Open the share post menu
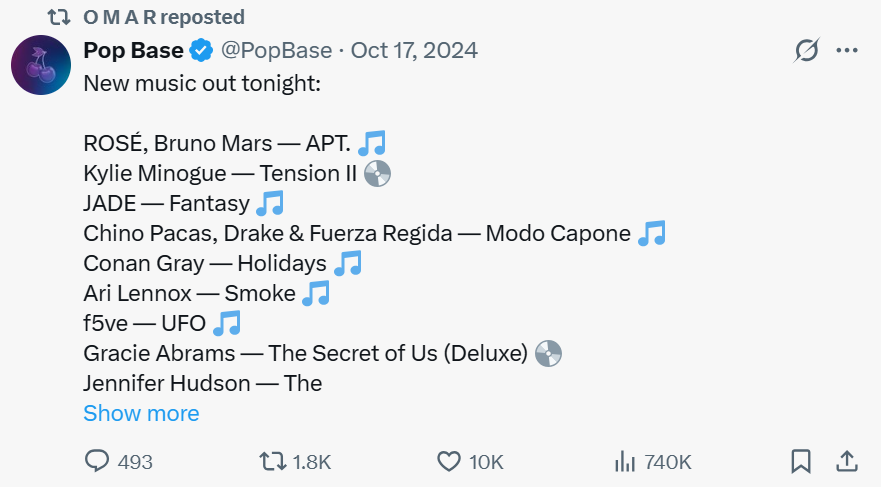Image resolution: width=881 pixels, height=487 pixels. point(846,461)
